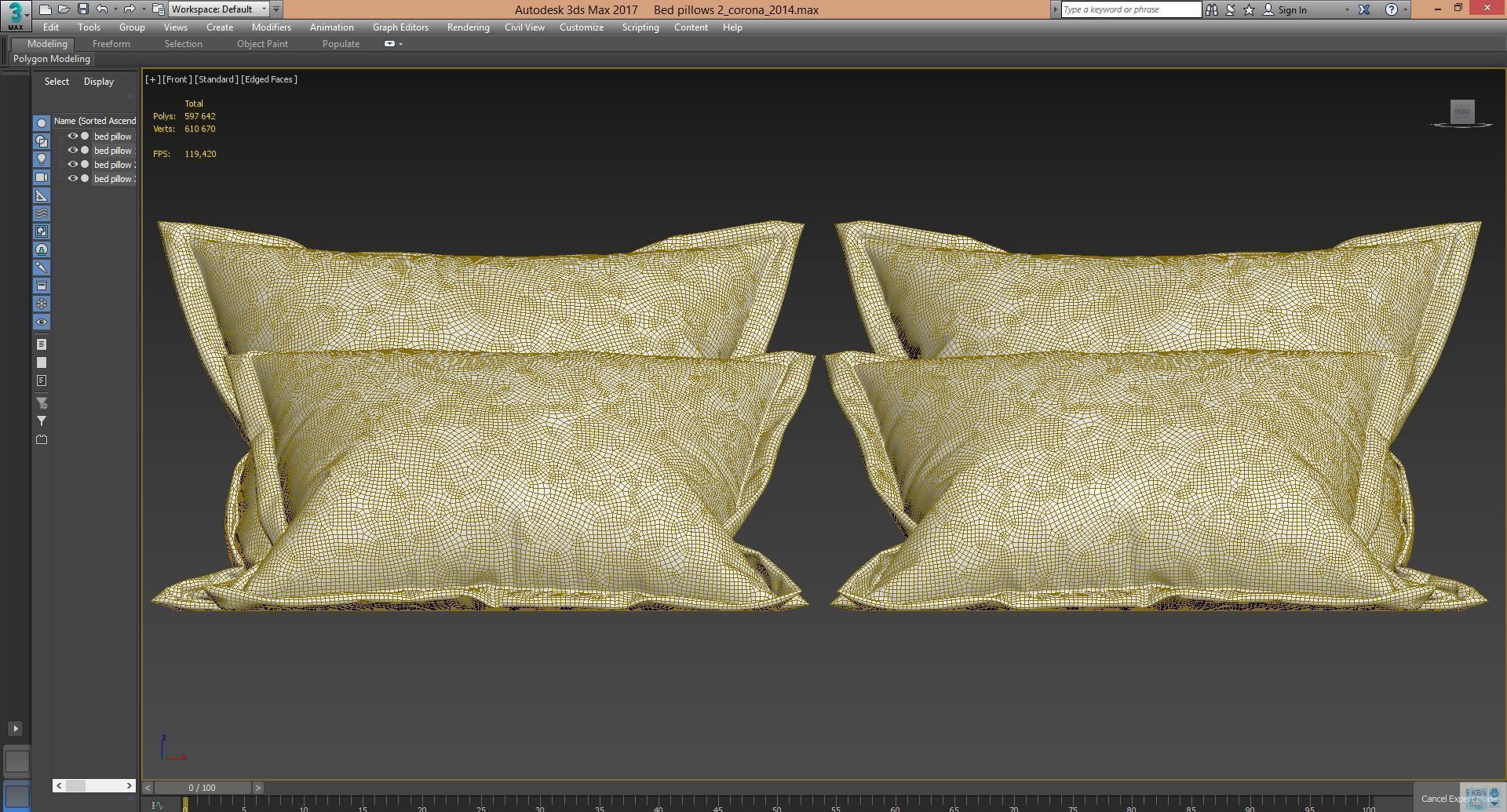Open the Autodesk Exchange X icon
Viewport: 1507px width, 812px height.
[1364, 9]
